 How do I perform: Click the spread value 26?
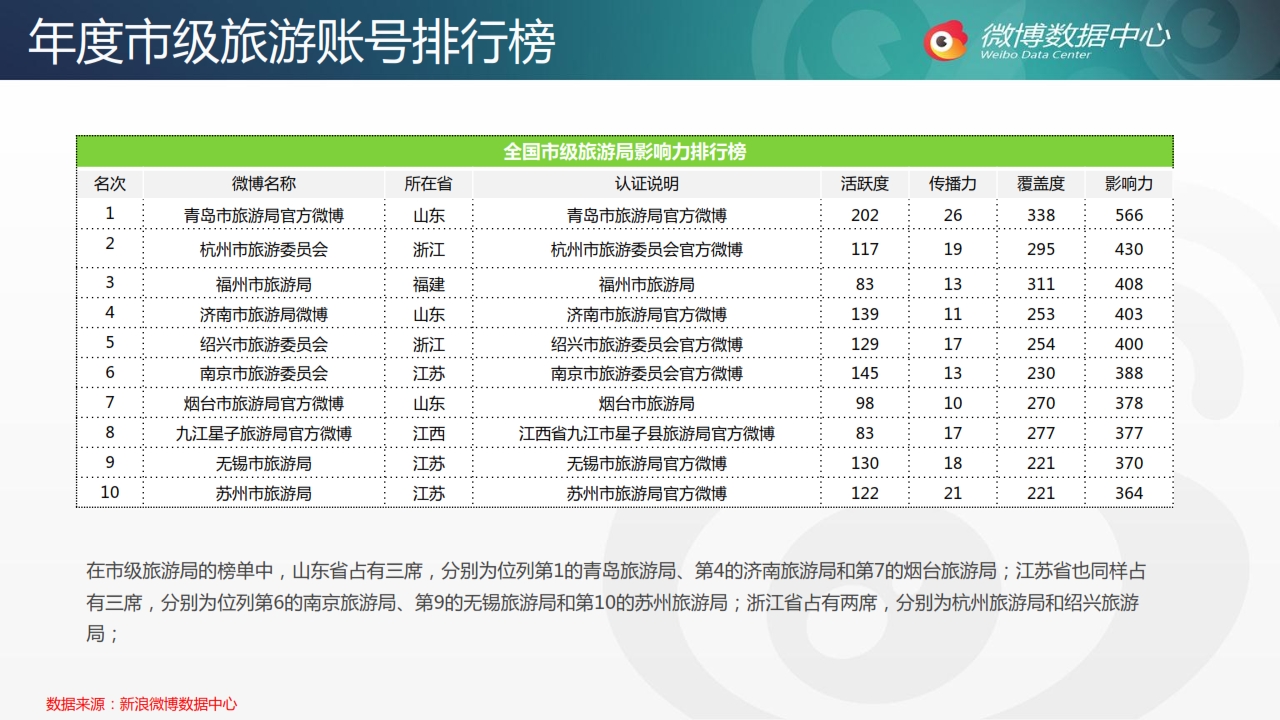[x=953, y=215]
